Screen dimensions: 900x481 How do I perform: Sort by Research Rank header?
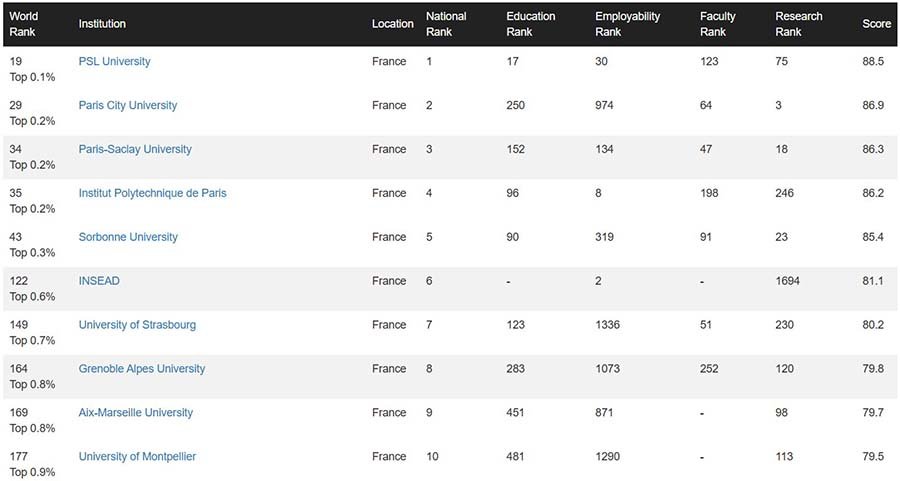[x=799, y=24]
